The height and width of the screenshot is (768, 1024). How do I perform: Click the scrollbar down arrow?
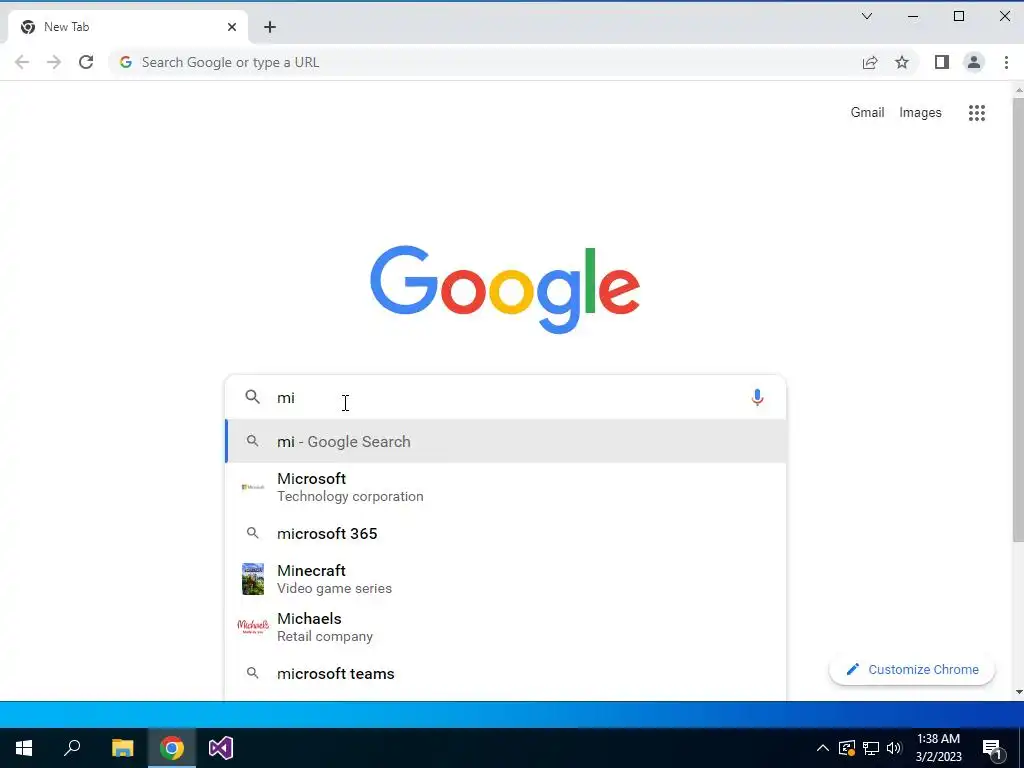pyautogui.click(x=1018, y=692)
